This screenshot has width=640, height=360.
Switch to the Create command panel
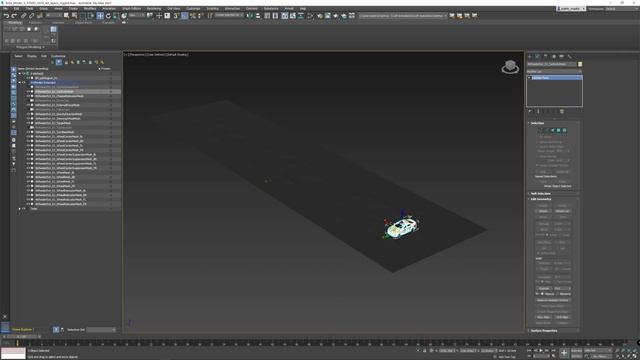point(530,56)
